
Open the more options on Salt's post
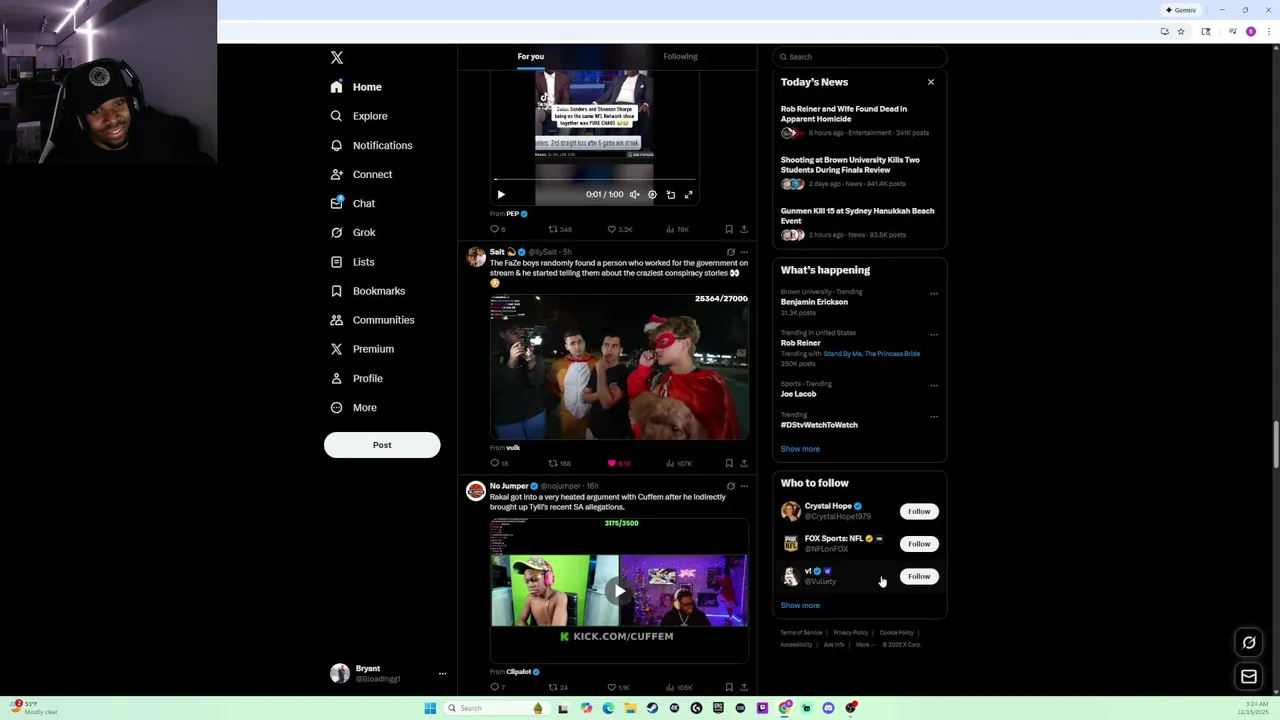[743, 252]
